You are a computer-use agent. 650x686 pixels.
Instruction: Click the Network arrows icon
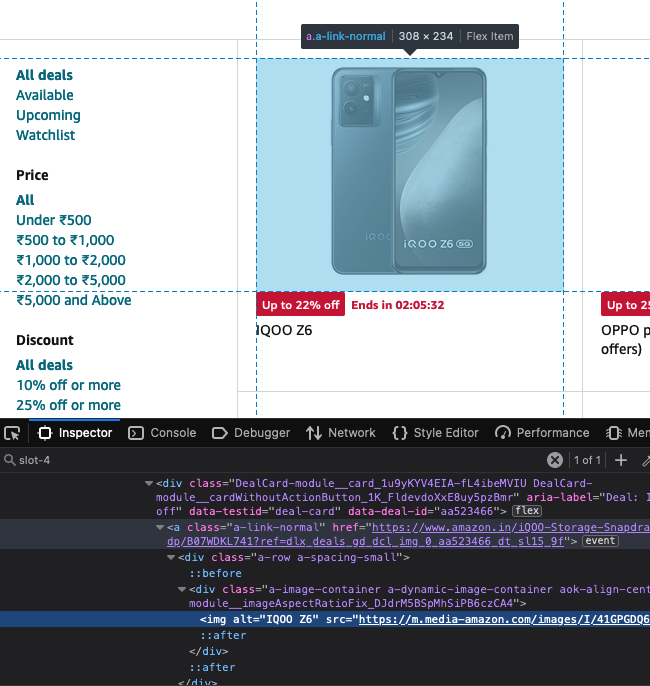coord(314,433)
